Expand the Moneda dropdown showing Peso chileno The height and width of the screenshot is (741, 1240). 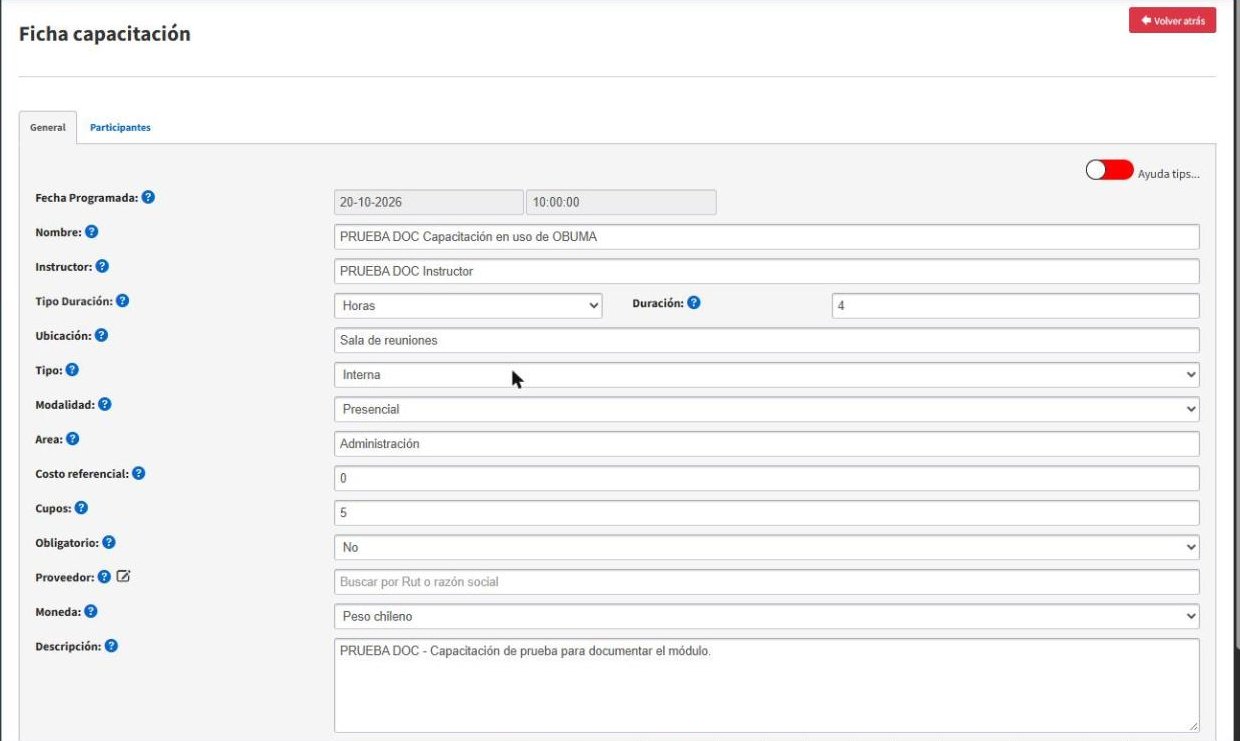766,616
